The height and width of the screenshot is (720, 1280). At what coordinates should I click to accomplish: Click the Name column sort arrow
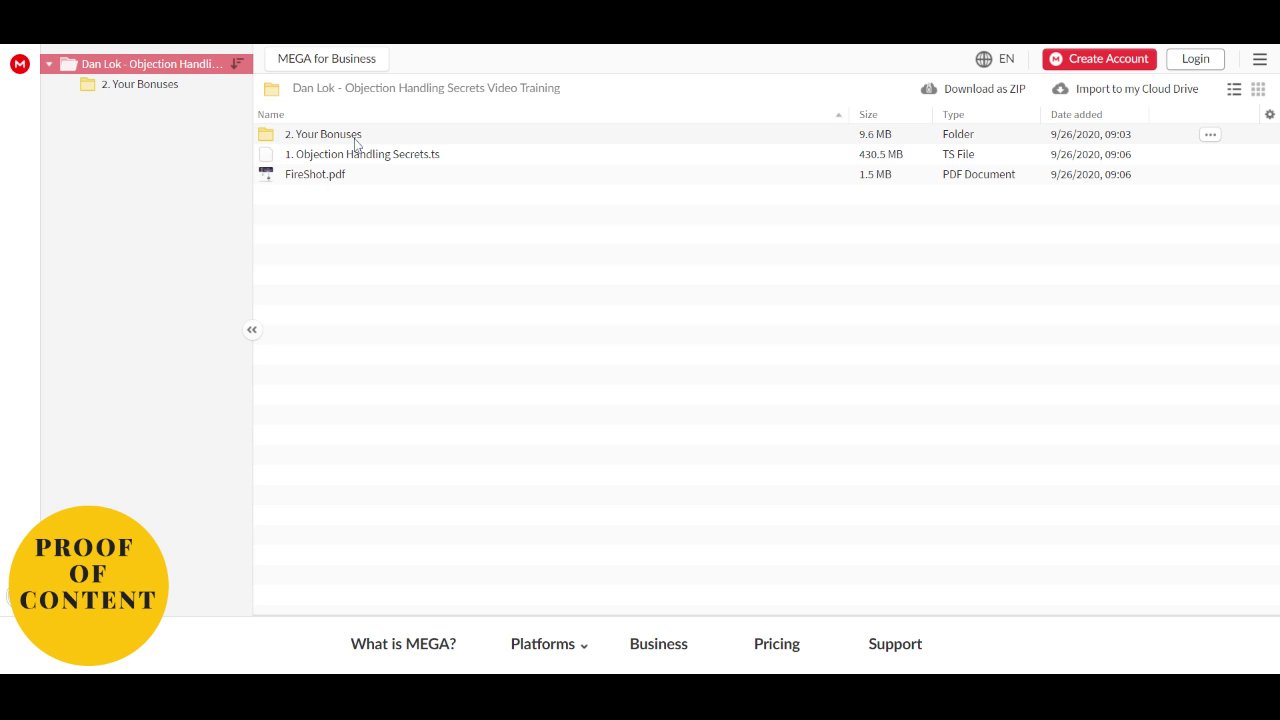[838, 115]
